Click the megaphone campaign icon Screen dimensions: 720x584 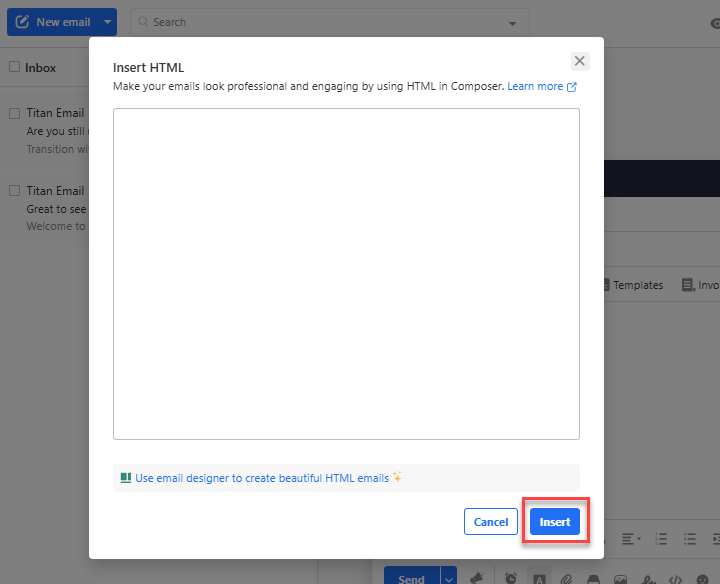[477, 578]
